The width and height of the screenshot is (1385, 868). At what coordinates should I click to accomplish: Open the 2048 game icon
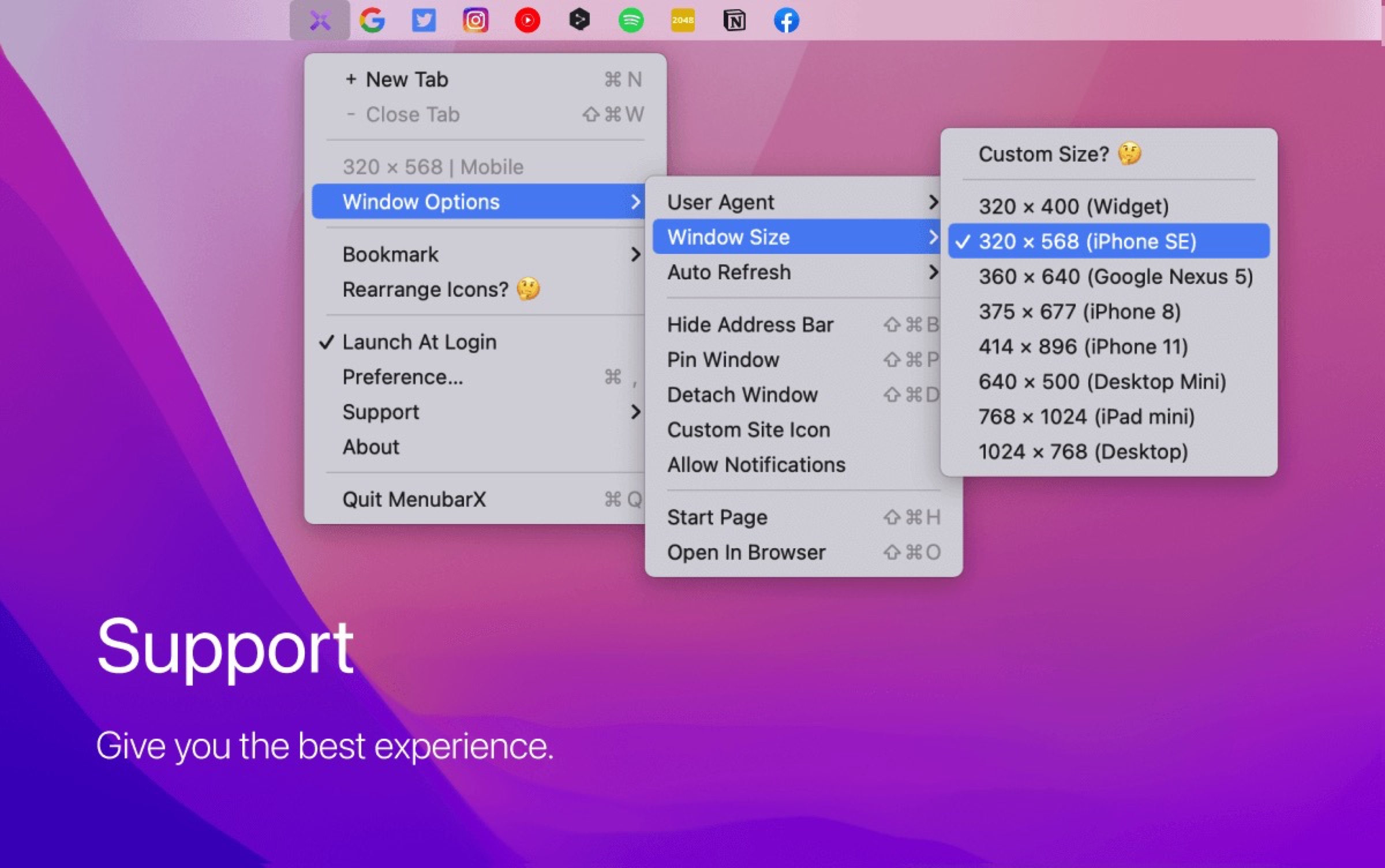click(683, 21)
